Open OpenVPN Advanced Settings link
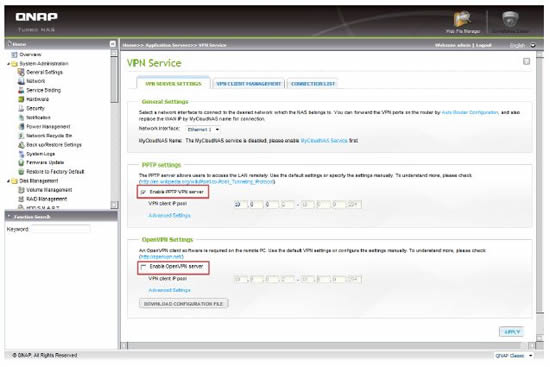Viewport: 550px width, 367px height. (x=169, y=291)
